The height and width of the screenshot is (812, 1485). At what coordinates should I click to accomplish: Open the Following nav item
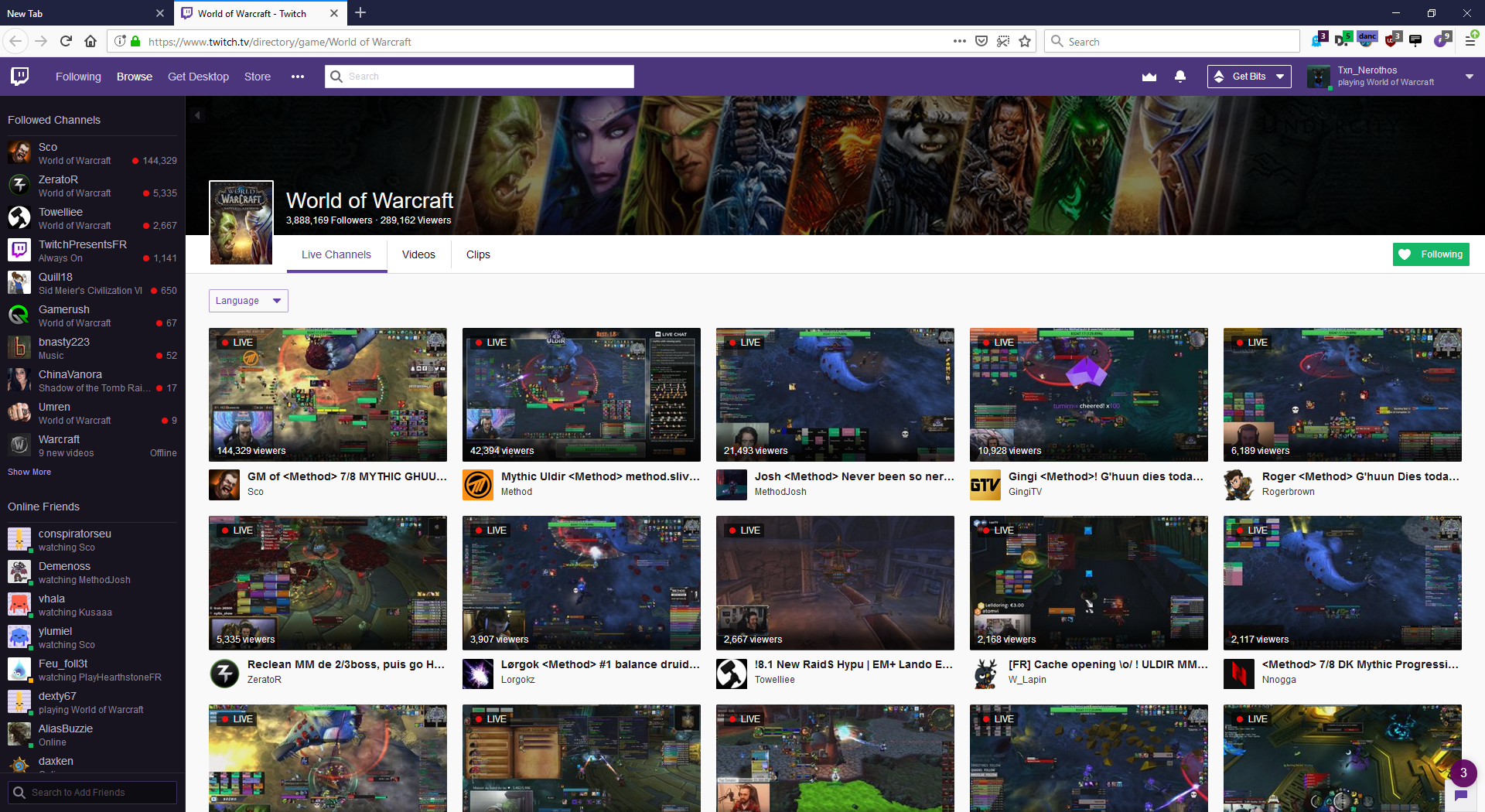78,77
